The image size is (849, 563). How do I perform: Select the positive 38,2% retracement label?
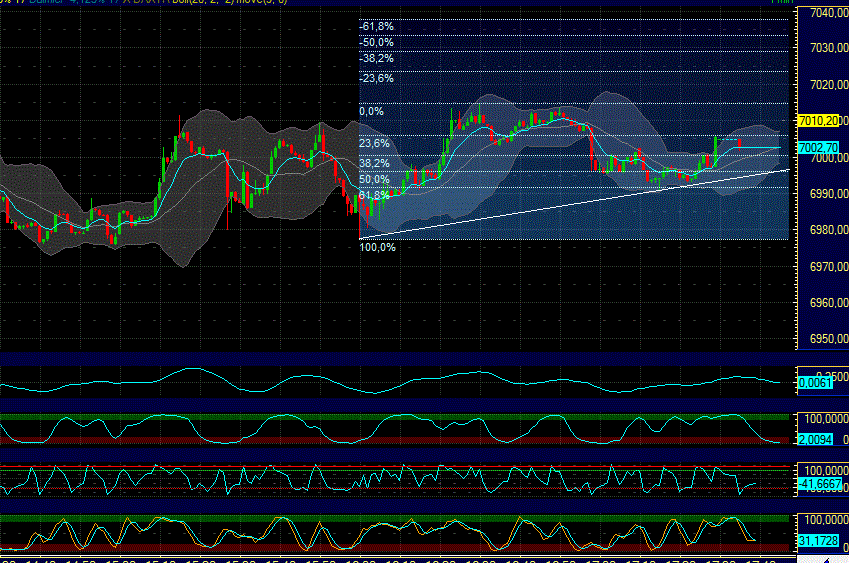click(x=374, y=163)
